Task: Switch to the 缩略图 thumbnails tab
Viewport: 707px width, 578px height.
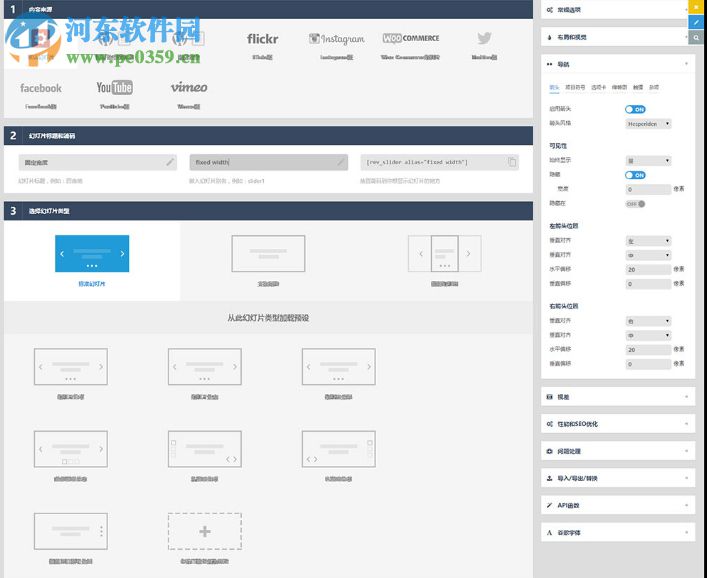Action: pyautogui.click(x=619, y=87)
